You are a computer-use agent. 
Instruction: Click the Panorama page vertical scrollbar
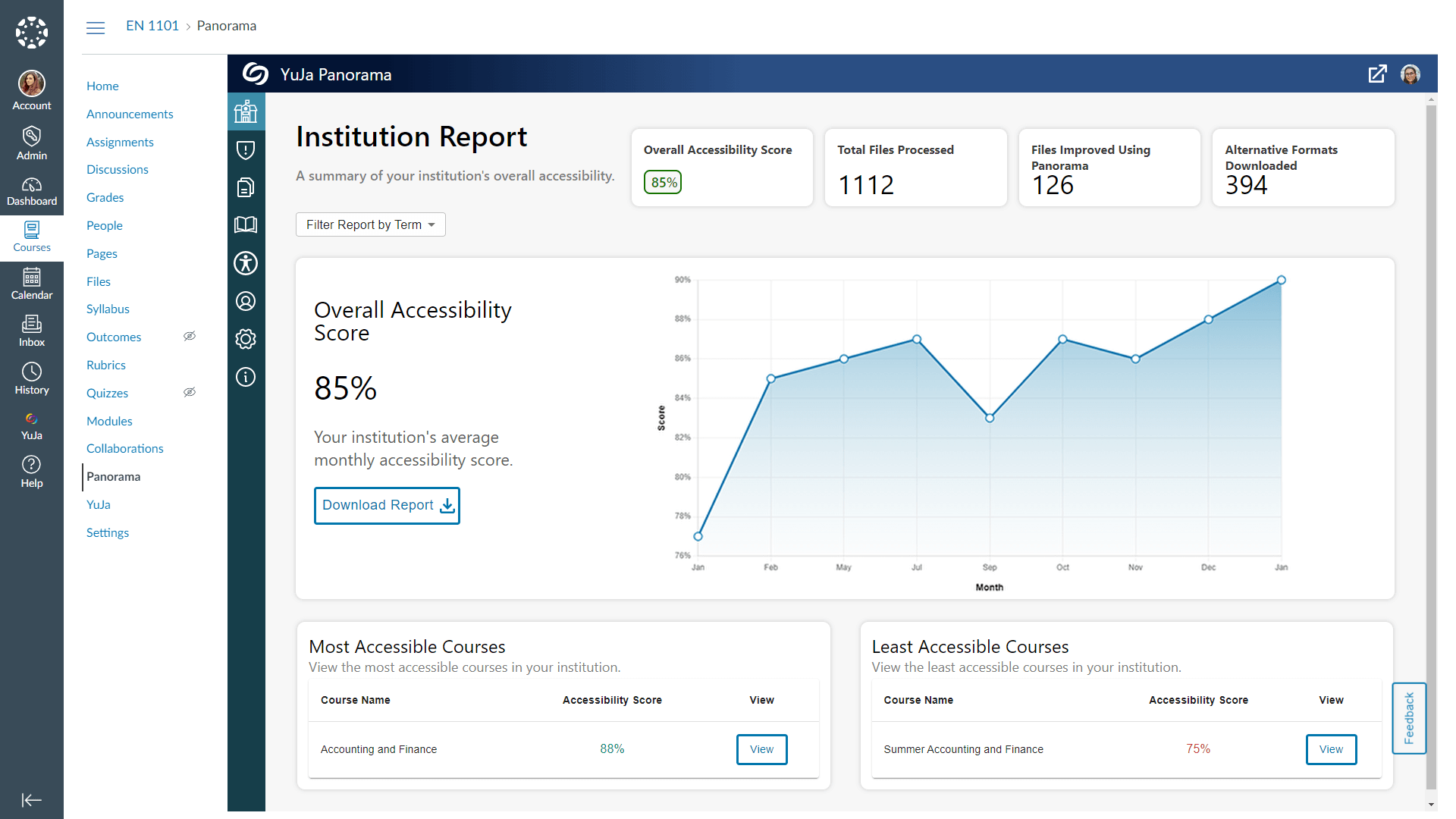tap(1431, 447)
